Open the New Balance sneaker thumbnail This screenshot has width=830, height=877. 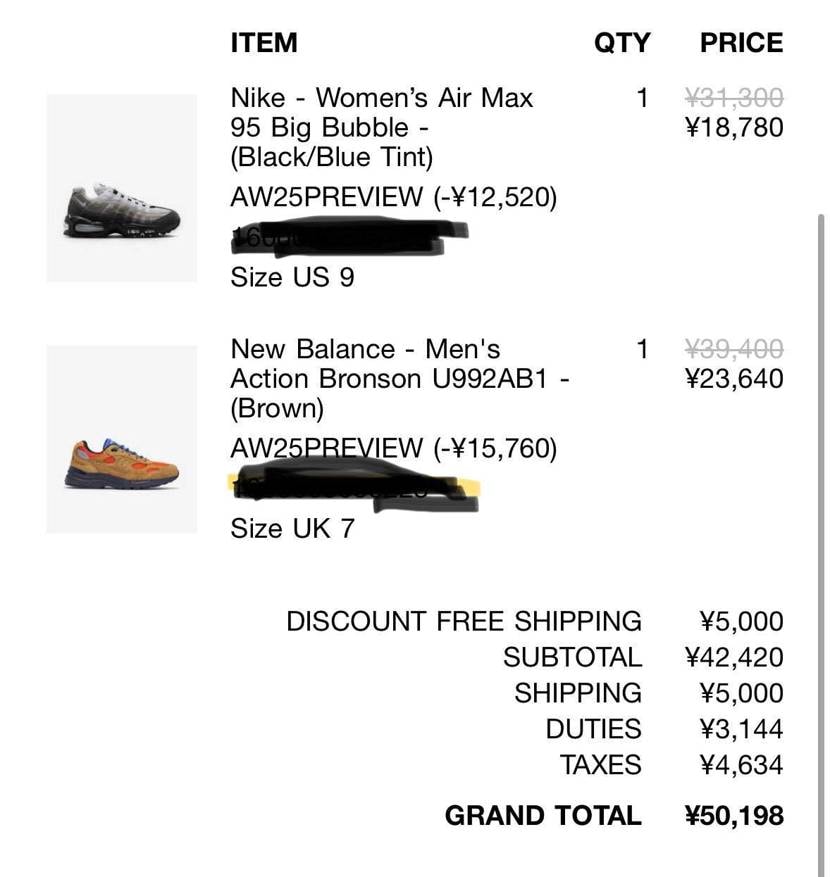[x=122, y=439]
